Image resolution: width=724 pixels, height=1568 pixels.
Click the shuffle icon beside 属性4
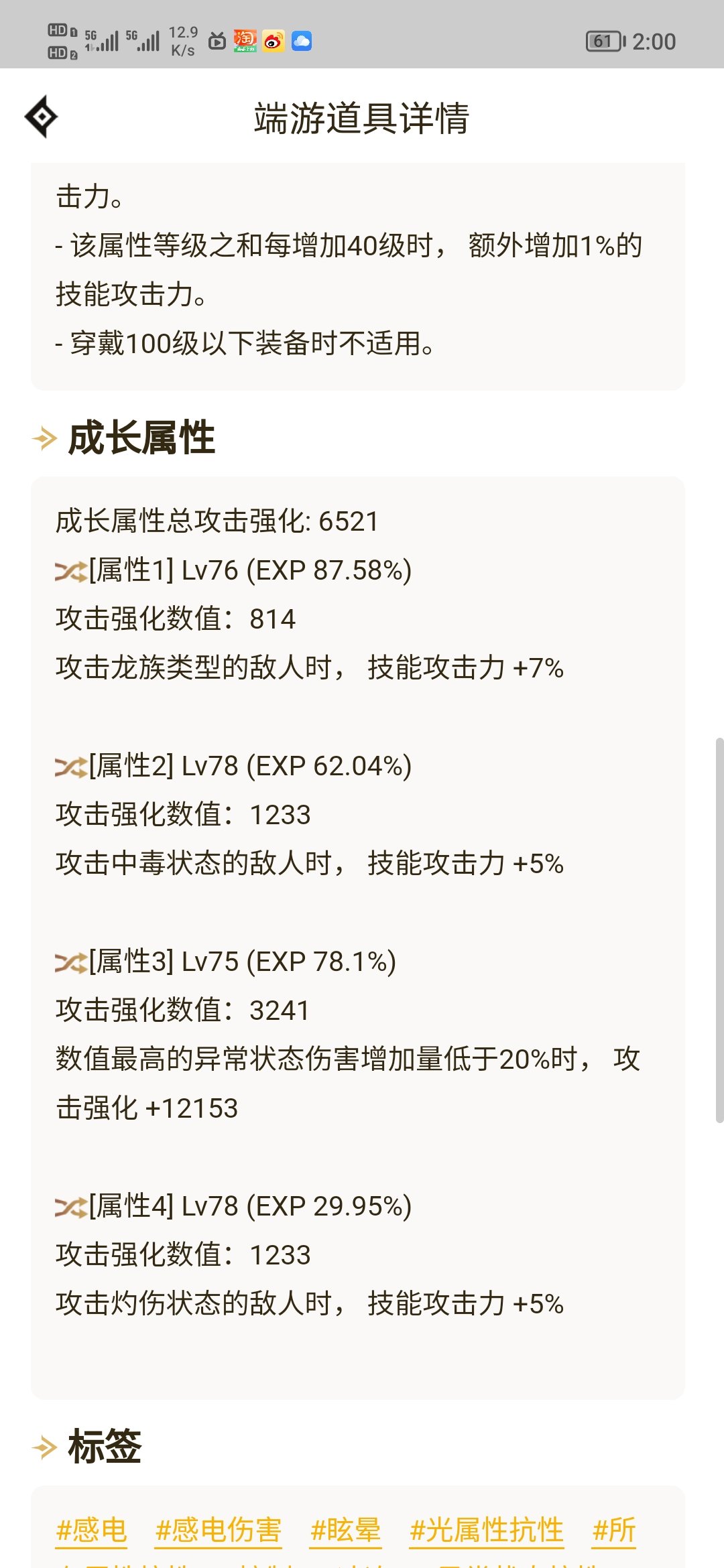coord(71,1207)
